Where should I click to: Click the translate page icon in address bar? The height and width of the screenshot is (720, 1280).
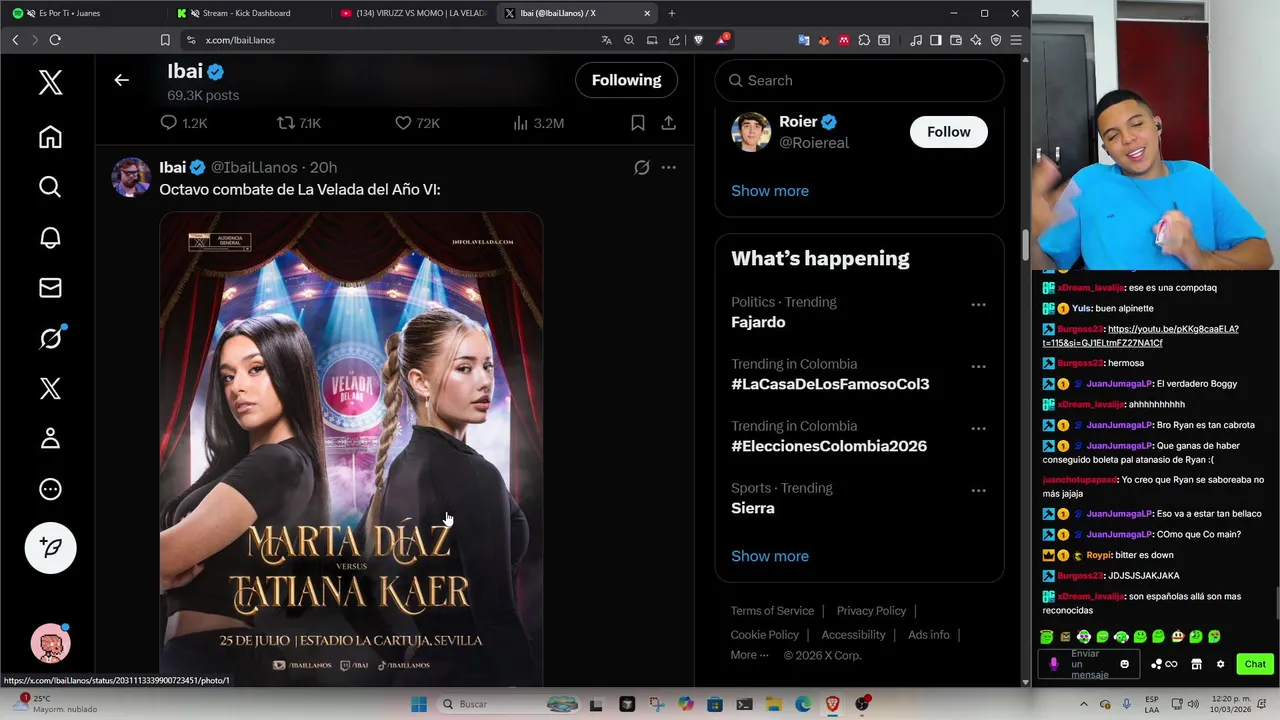(606, 40)
